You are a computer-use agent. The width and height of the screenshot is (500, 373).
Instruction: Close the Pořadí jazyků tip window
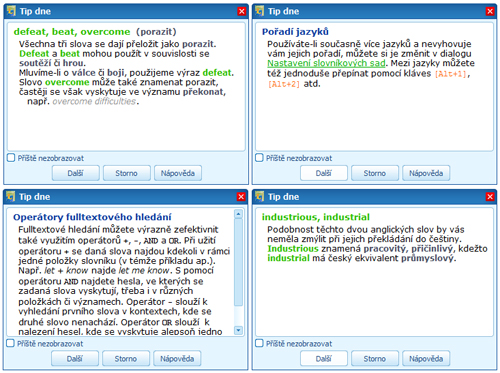pyautogui.click(x=490, y=12)
